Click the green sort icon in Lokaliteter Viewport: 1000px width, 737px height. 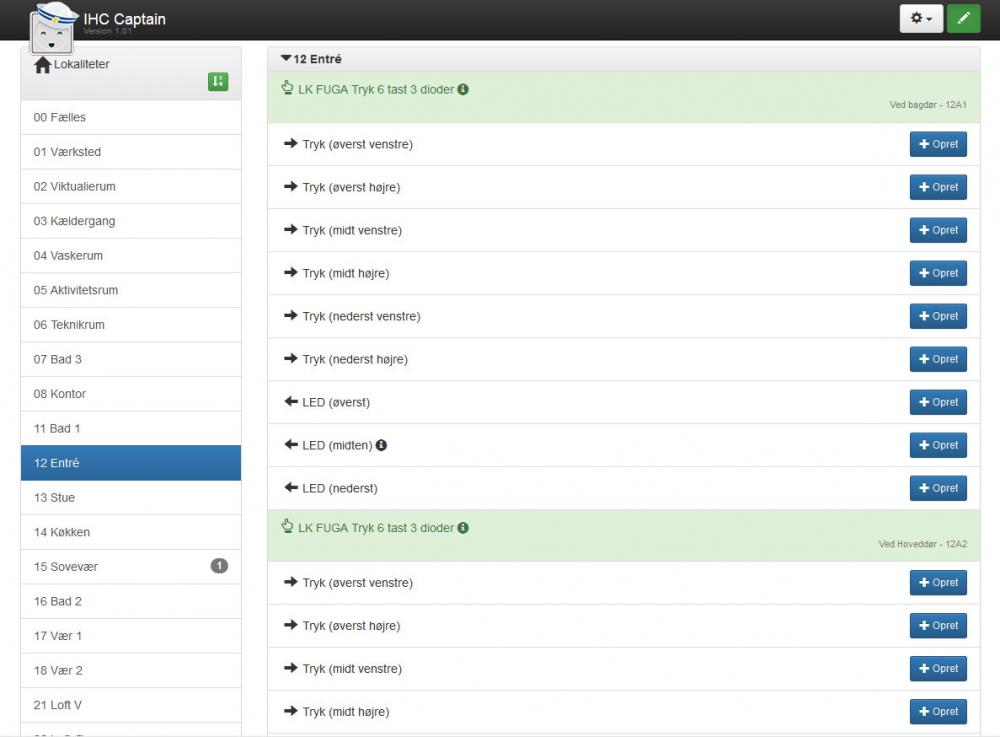[x=218, y=82]
